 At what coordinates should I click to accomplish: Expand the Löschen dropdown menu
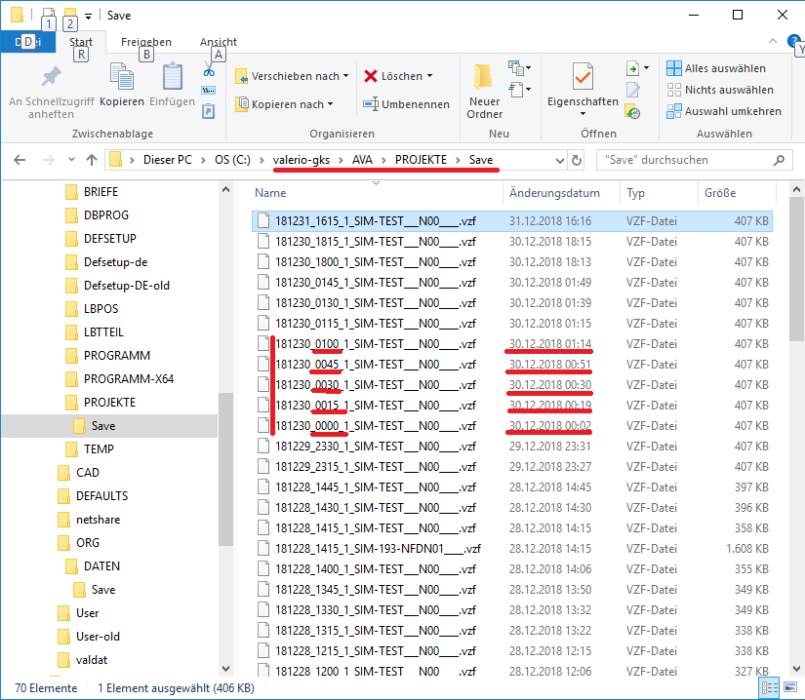coord(429,76)
